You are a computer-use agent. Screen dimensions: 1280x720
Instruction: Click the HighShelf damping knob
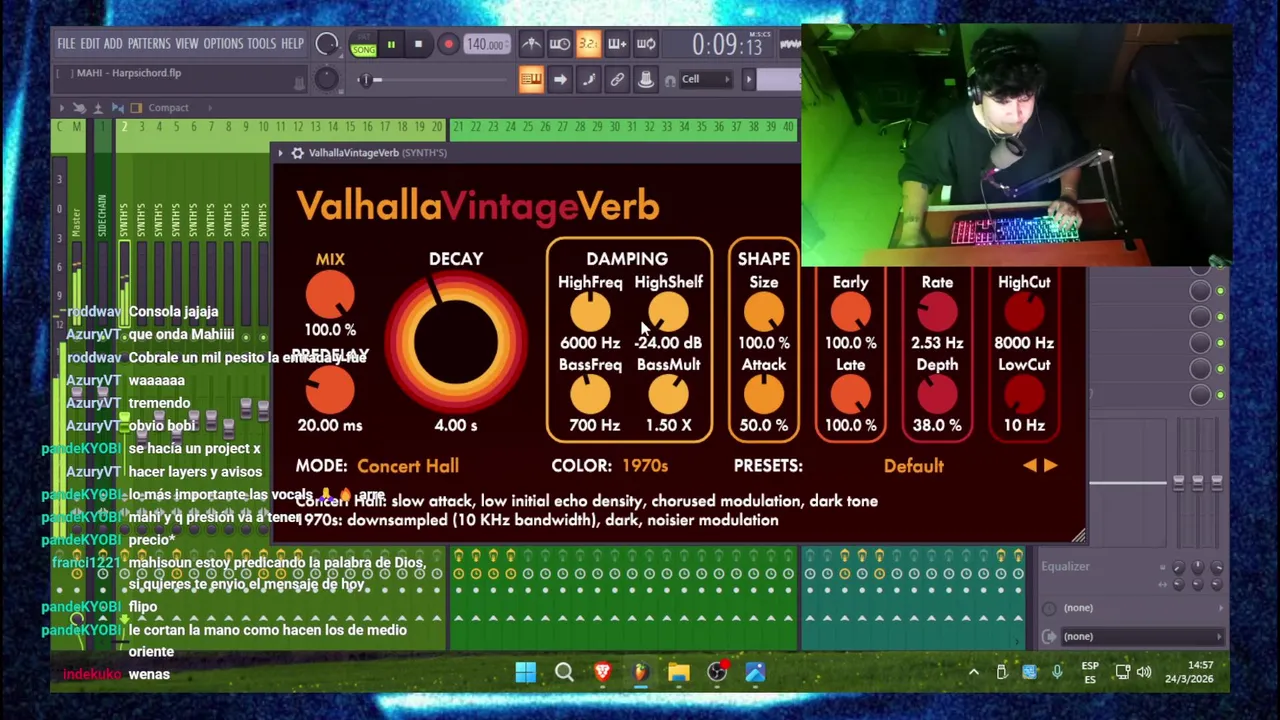click(x=668, y=314)
